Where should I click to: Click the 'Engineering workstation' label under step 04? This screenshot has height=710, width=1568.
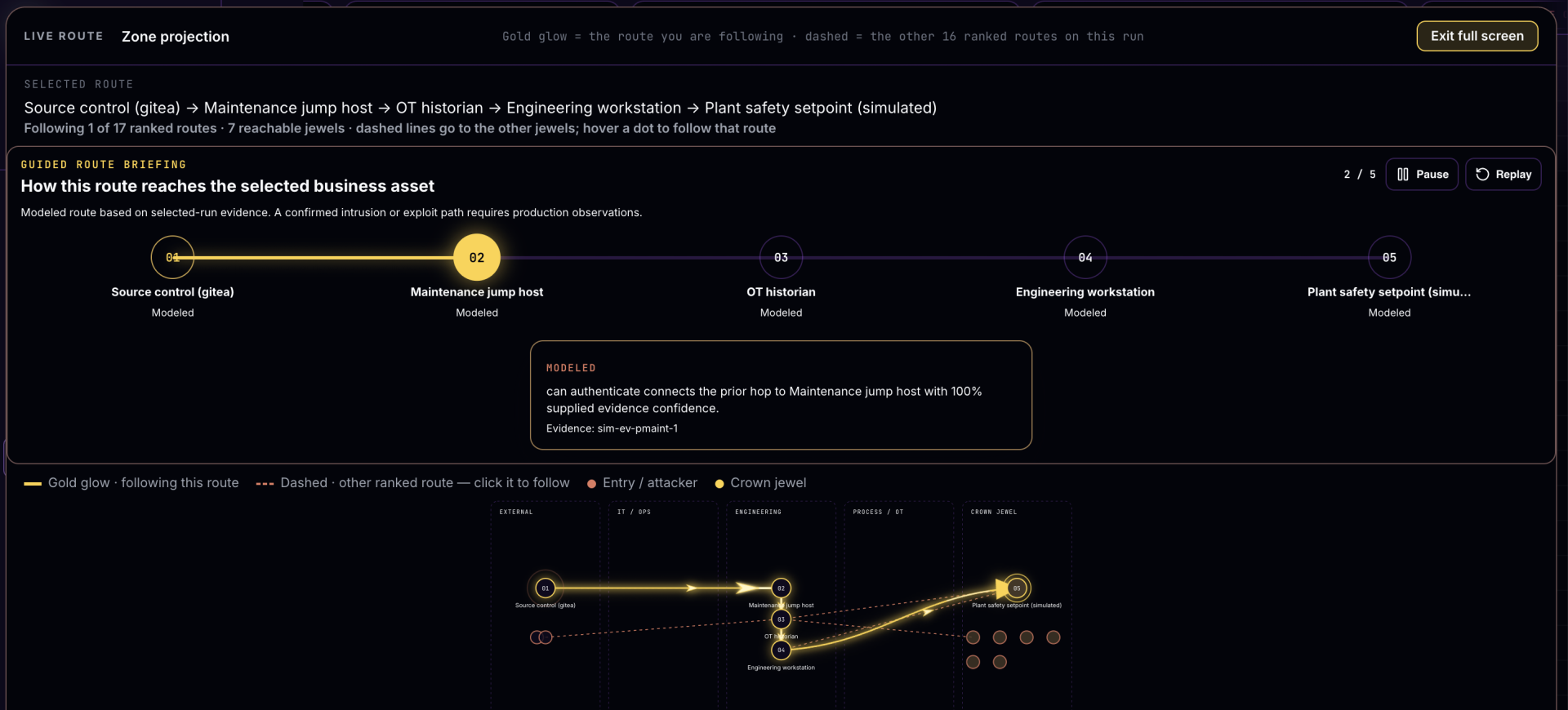pyautogui.click(x=1085, y=292)
